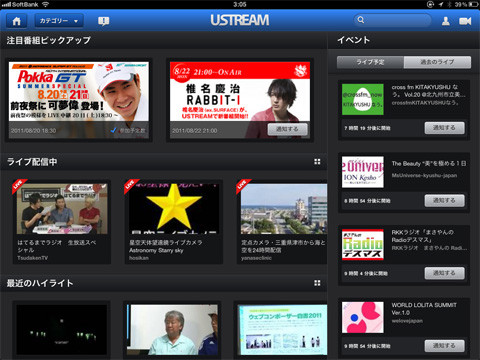Switch to the 過去のライブ tab

pyautogui.click(x=437, y=62)
